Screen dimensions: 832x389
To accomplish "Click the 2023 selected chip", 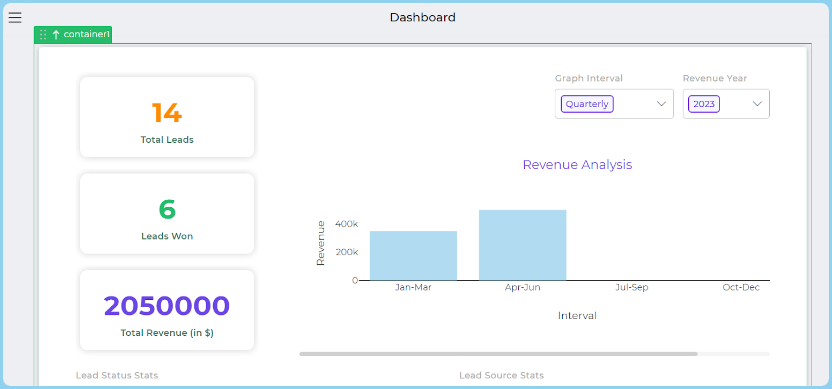I will [704, 104].
